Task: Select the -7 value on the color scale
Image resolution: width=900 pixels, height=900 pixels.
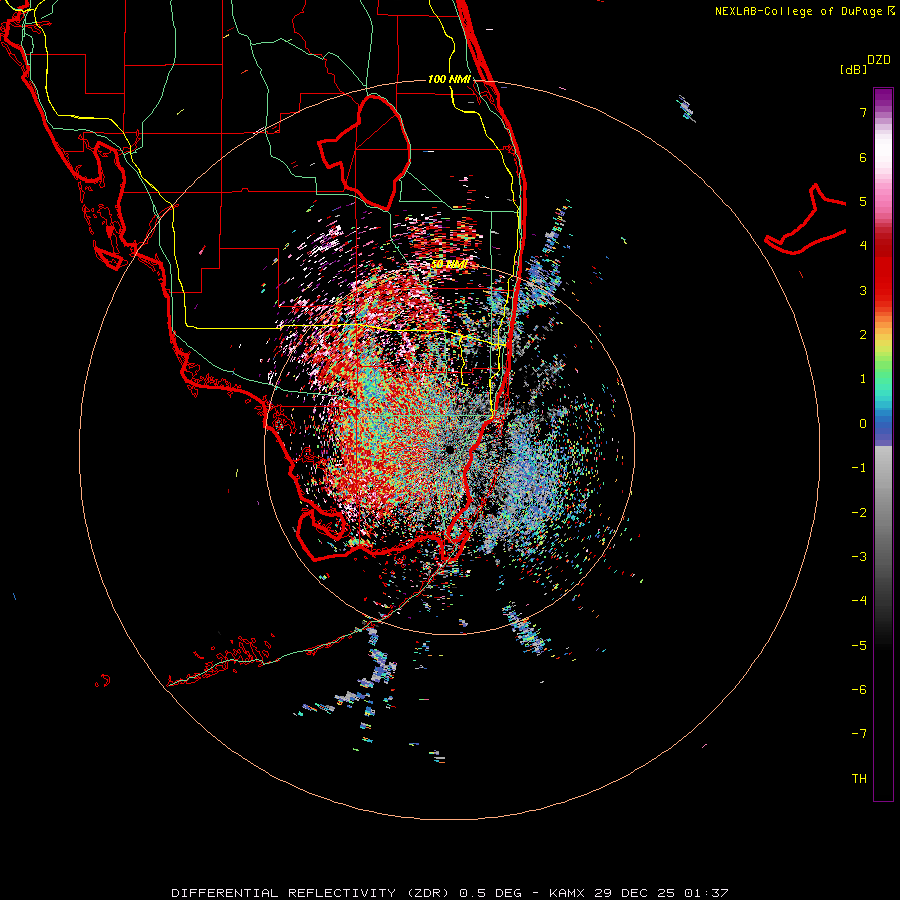Action: coord(859,734)
